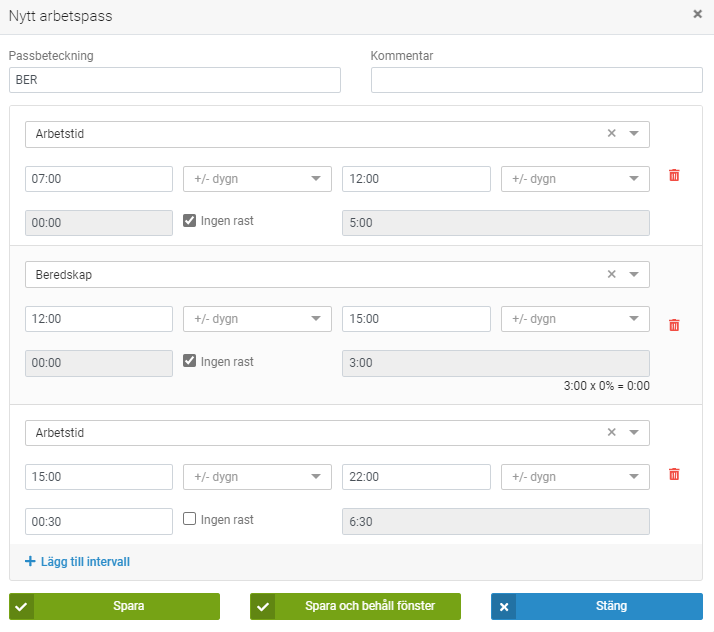The width and height of the screenshot is (714, 632).
Task: Uncheck Ingen rast for the 07:00 interval
Action: 190,221
